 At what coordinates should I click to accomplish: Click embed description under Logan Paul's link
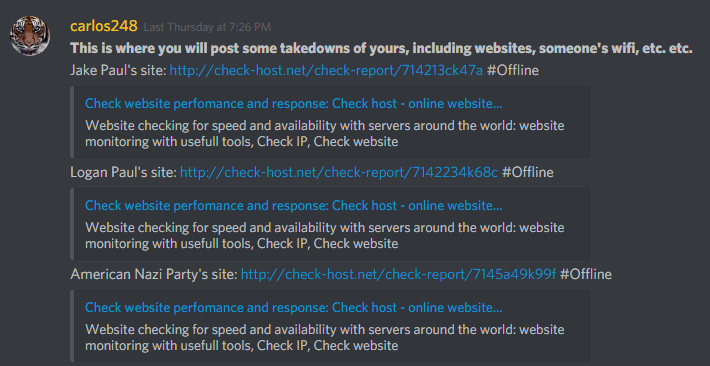click(325, 236)
